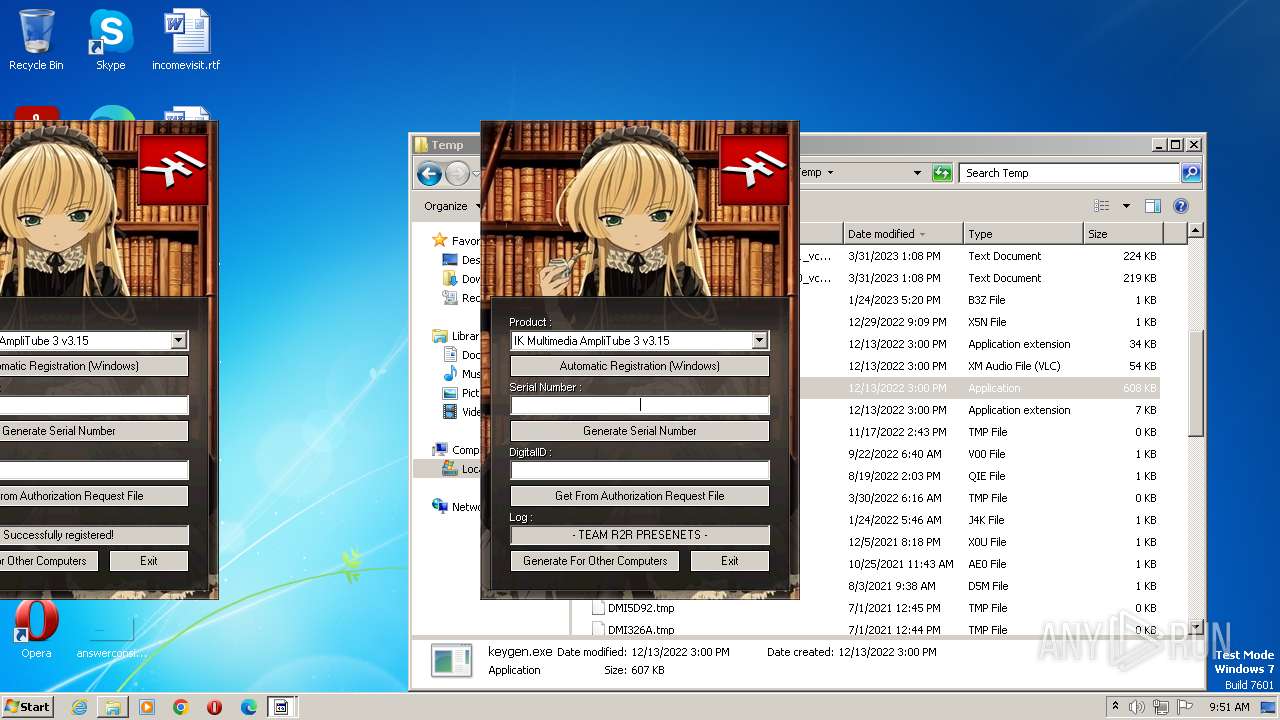The image size is (1280, 720).
Task: Click the scroll up arrow in the file list
Action: click(1195, 231)
